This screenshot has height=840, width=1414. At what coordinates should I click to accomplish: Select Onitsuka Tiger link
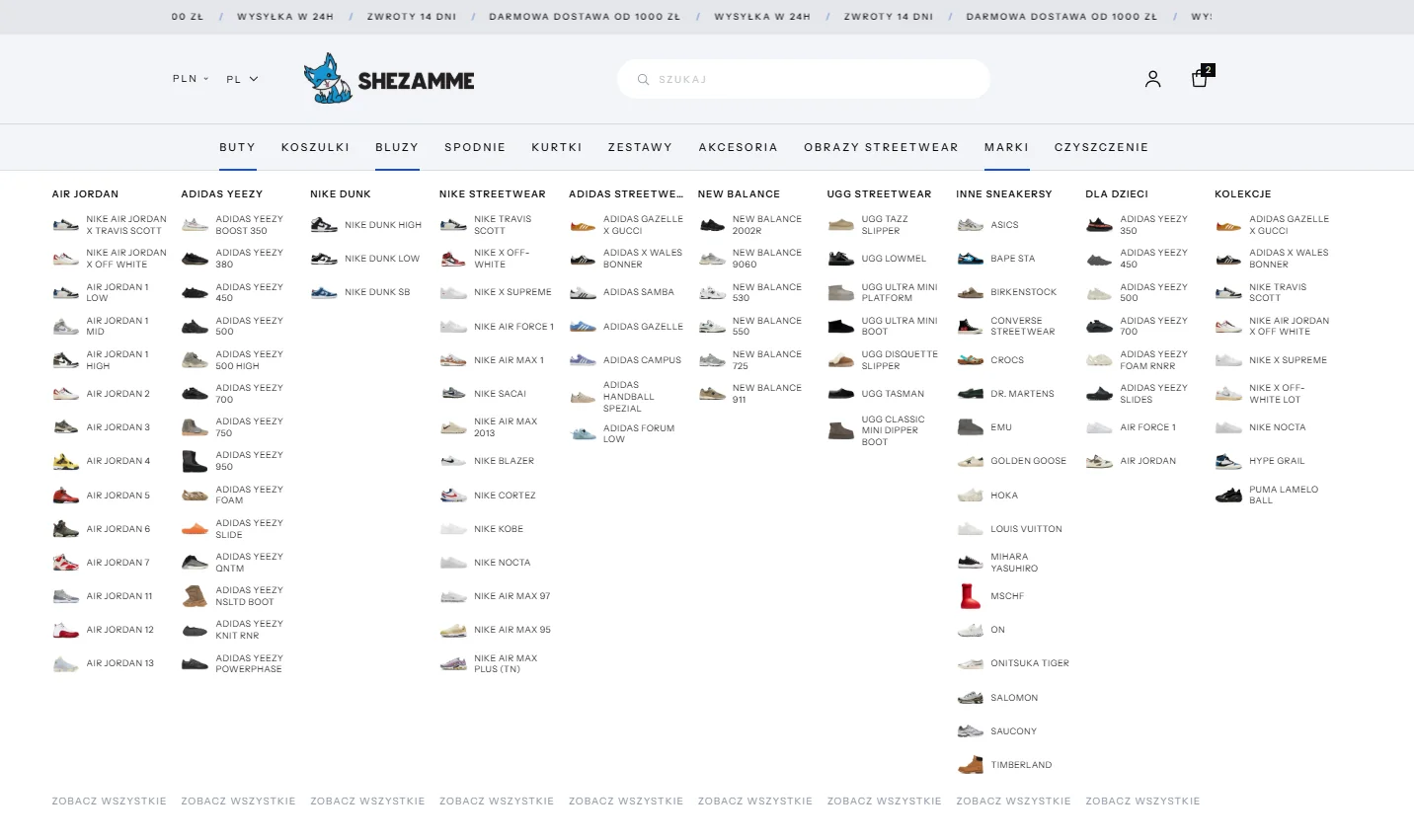pyautogui.click(x=1030, y=663)
